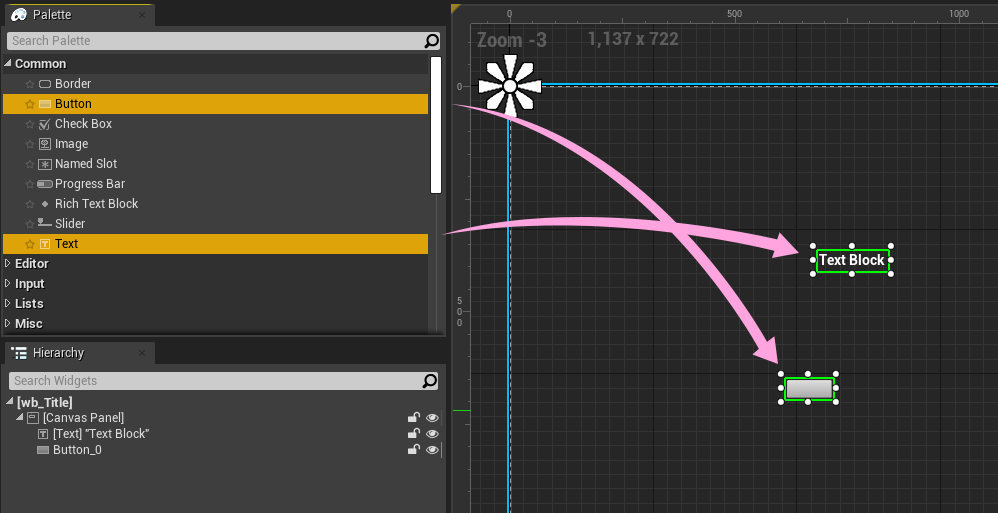This screenshot has width=998, height=513.
Task: Close the Palette tab
Action: tap(141, 15)
